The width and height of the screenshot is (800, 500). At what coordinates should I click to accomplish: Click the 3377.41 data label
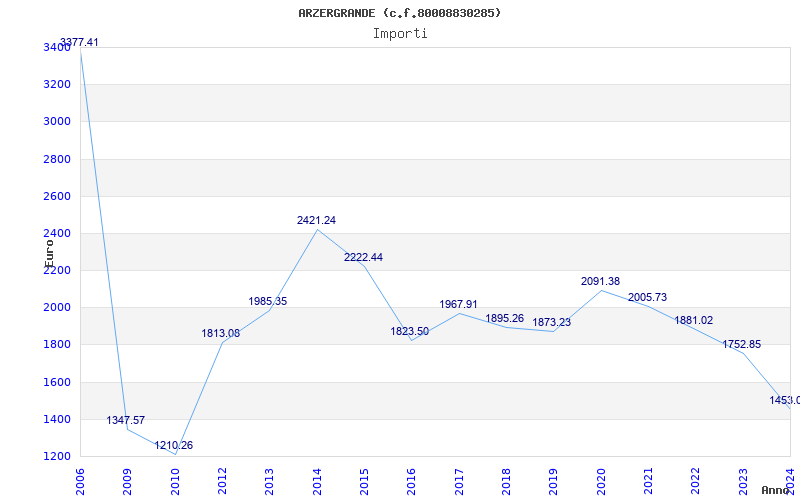[x=79, y=42]
